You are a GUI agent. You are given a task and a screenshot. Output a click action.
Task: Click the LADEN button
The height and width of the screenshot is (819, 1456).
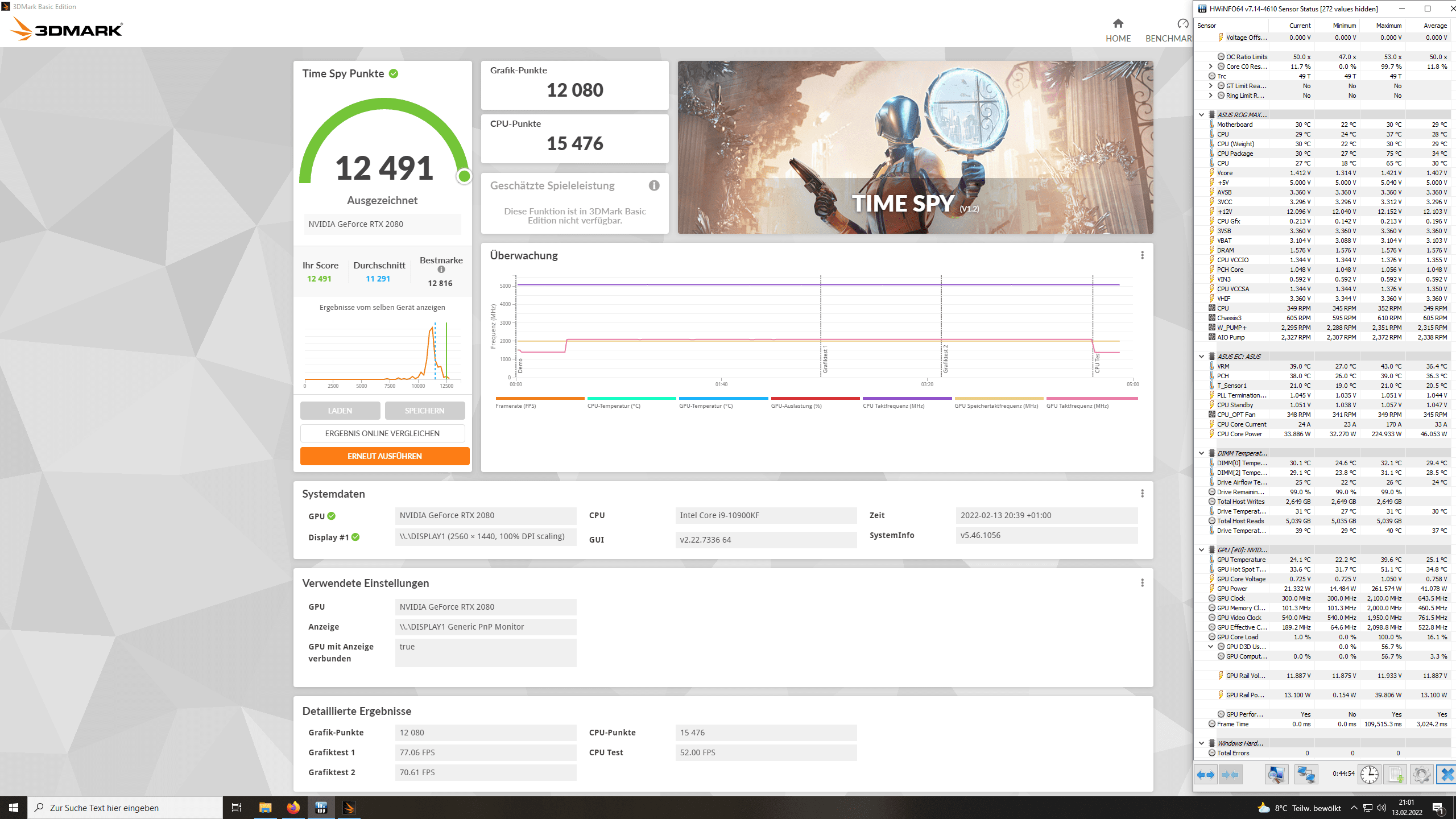340,411
